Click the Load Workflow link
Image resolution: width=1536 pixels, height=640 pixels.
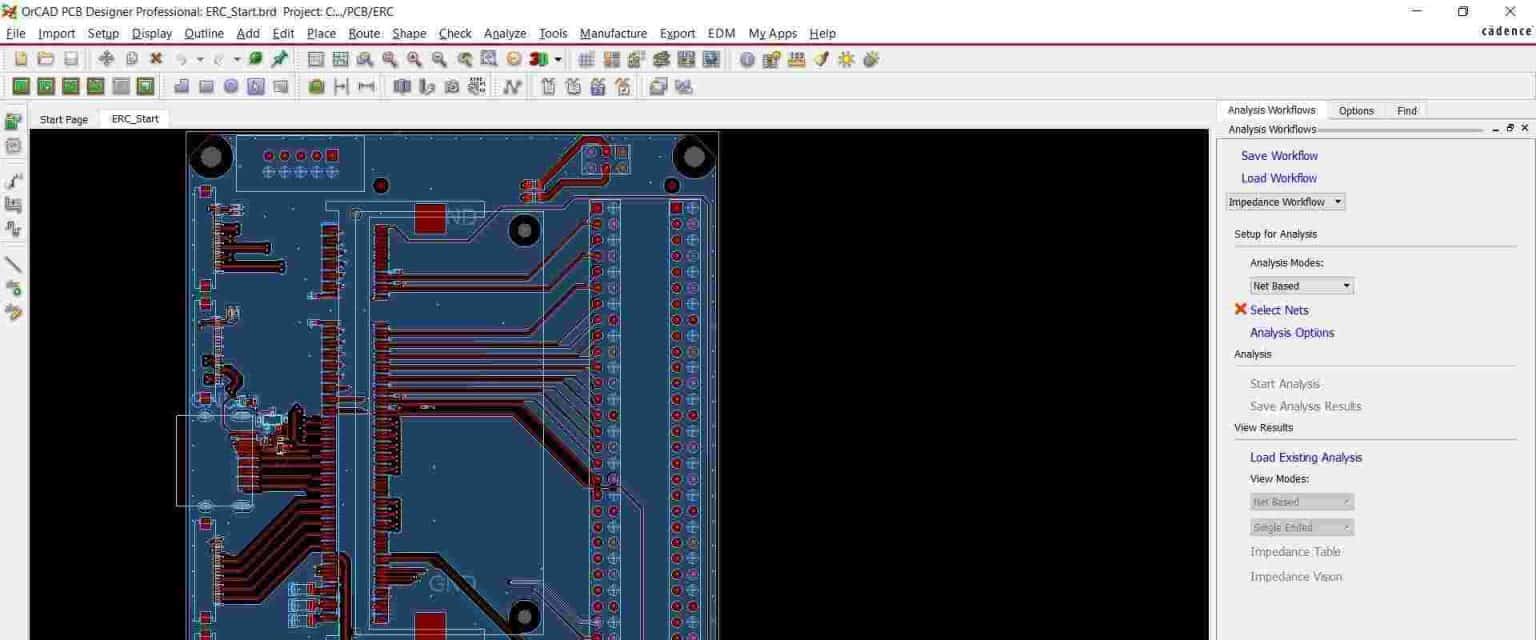[x=1278, y=177]
